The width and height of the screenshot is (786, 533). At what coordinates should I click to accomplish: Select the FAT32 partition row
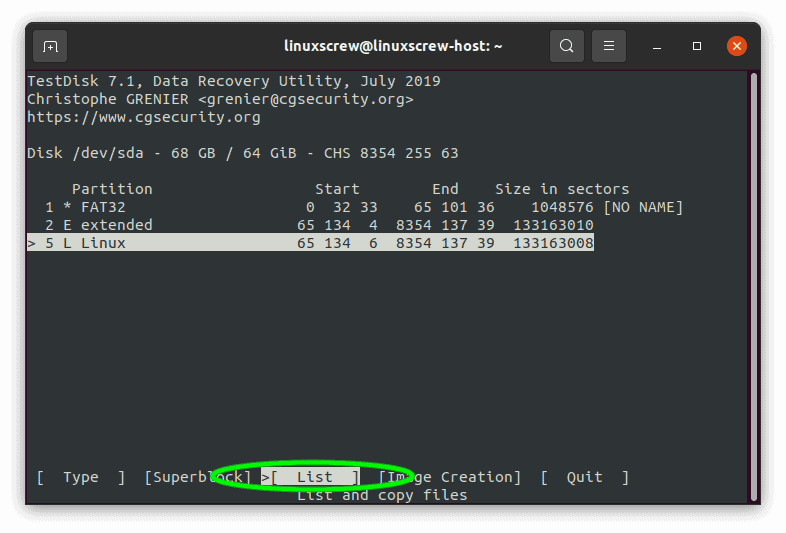pos(363,207)
